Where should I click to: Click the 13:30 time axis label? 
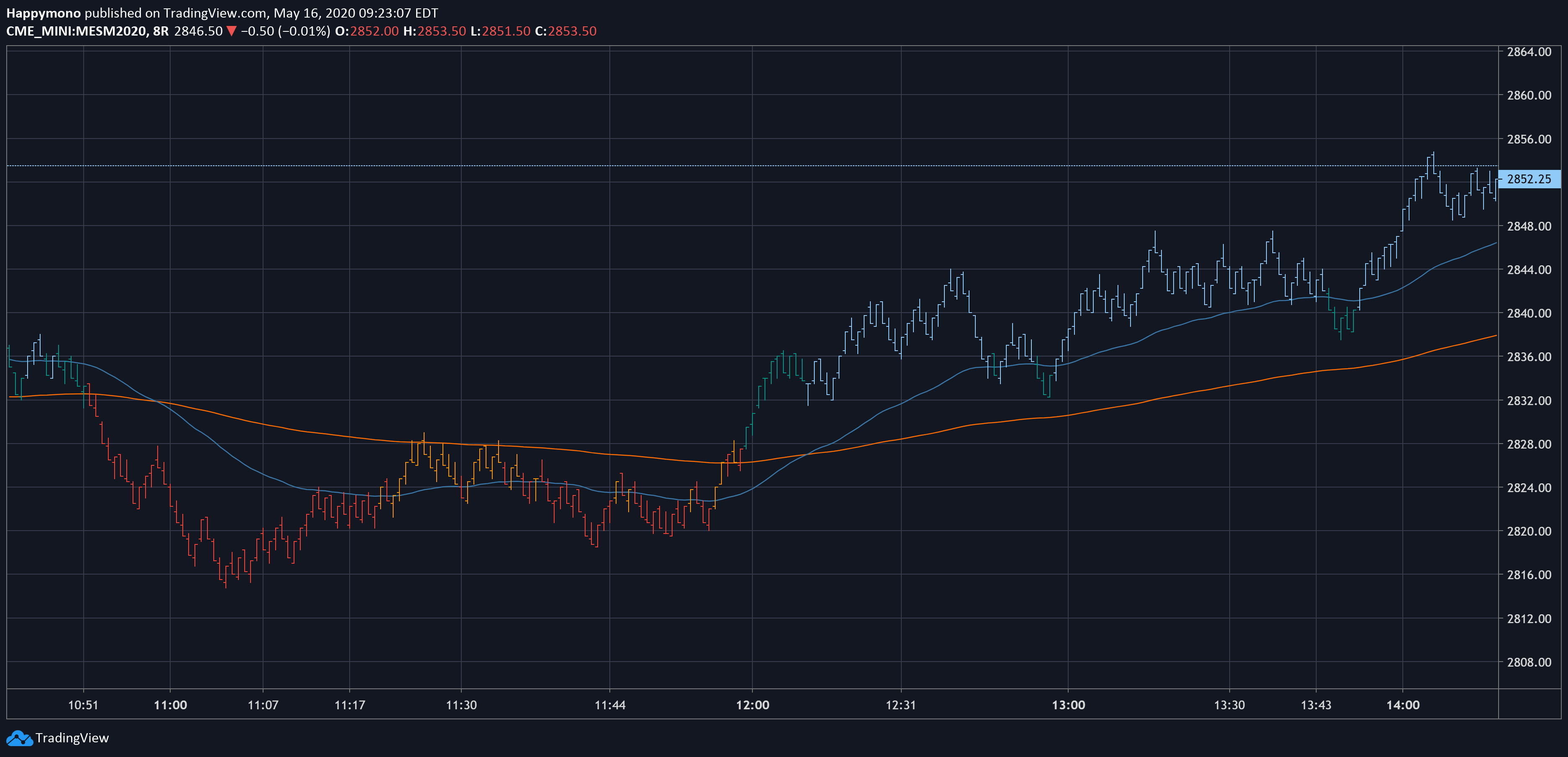1230,705
